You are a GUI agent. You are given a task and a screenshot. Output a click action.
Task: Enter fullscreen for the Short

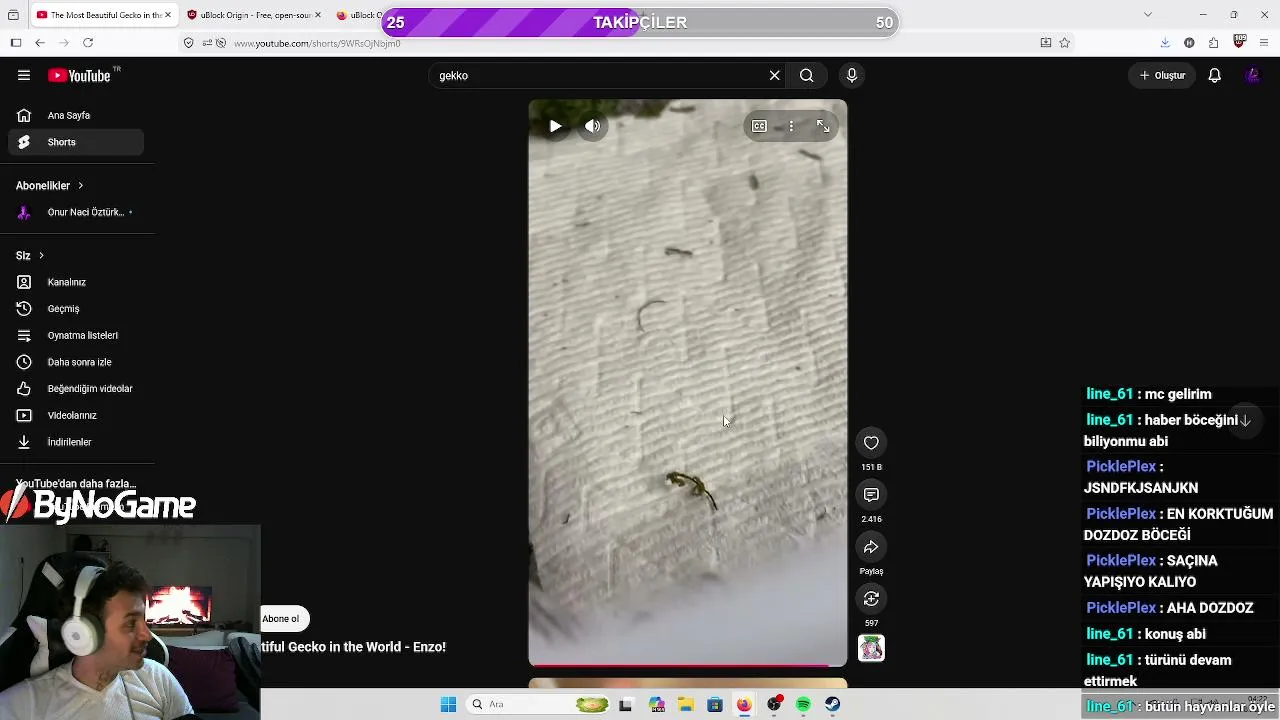(x=823, y=126)
